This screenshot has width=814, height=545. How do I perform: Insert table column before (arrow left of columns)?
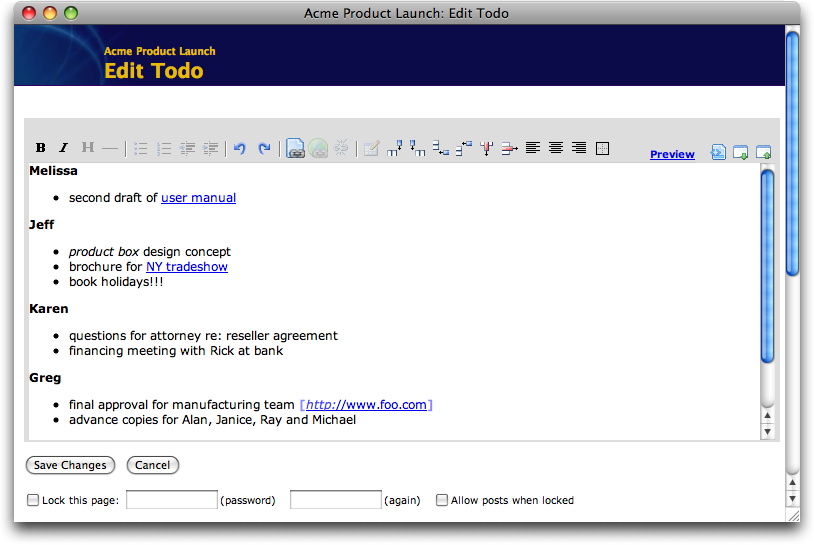pyautogui.click(x=417, y=148)
